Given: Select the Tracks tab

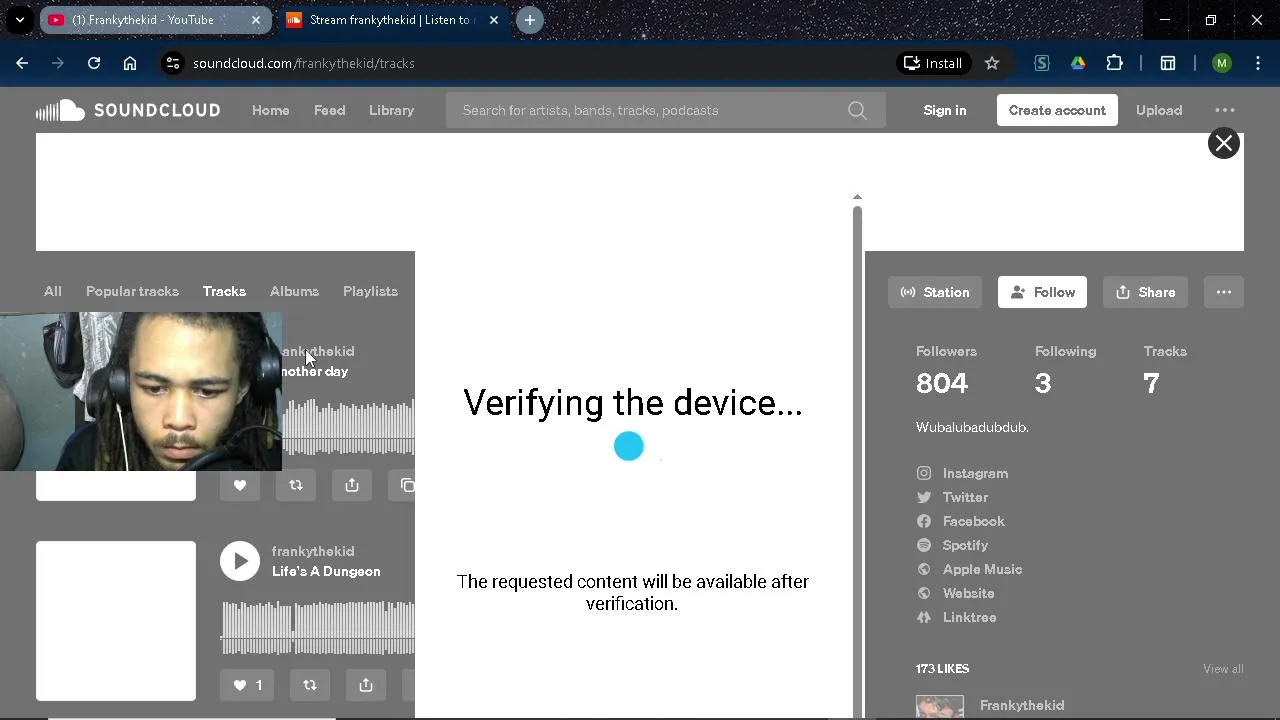Looking at the screenshot, I should pos(224,291).
